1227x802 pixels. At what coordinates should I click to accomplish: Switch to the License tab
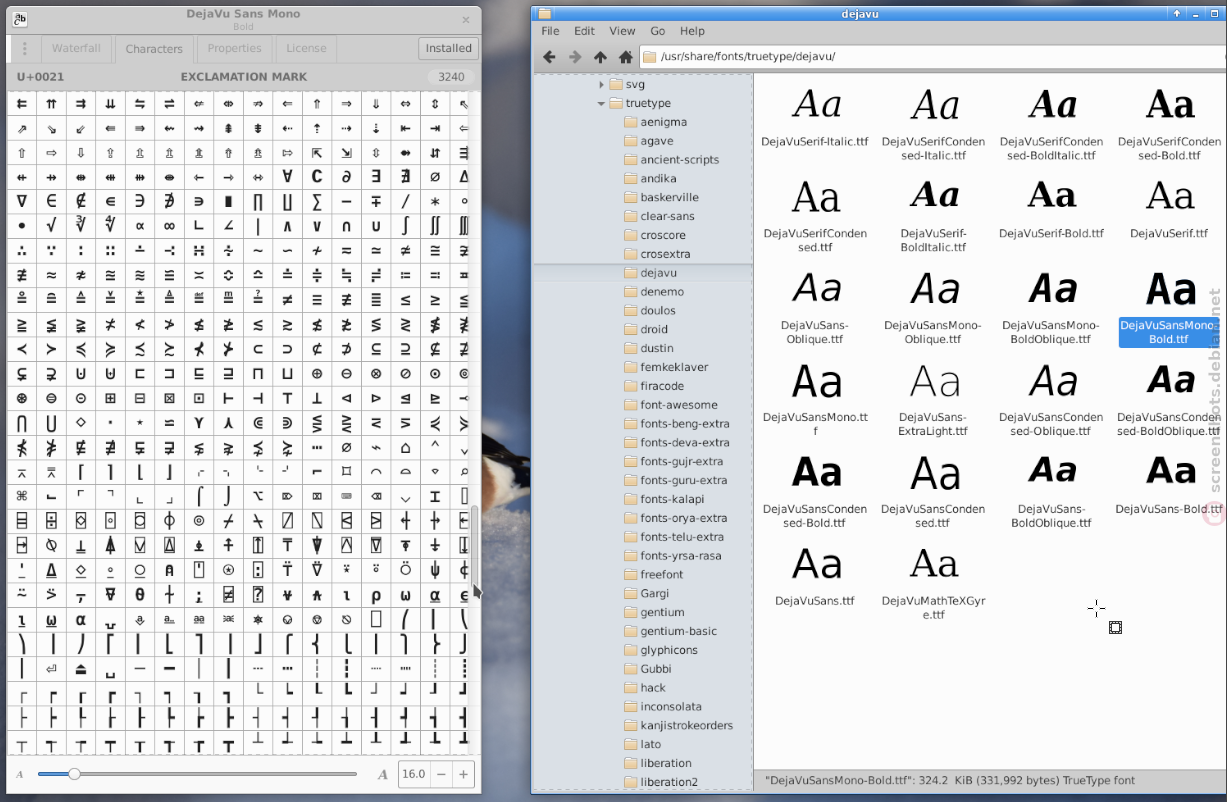click(306, 48)
